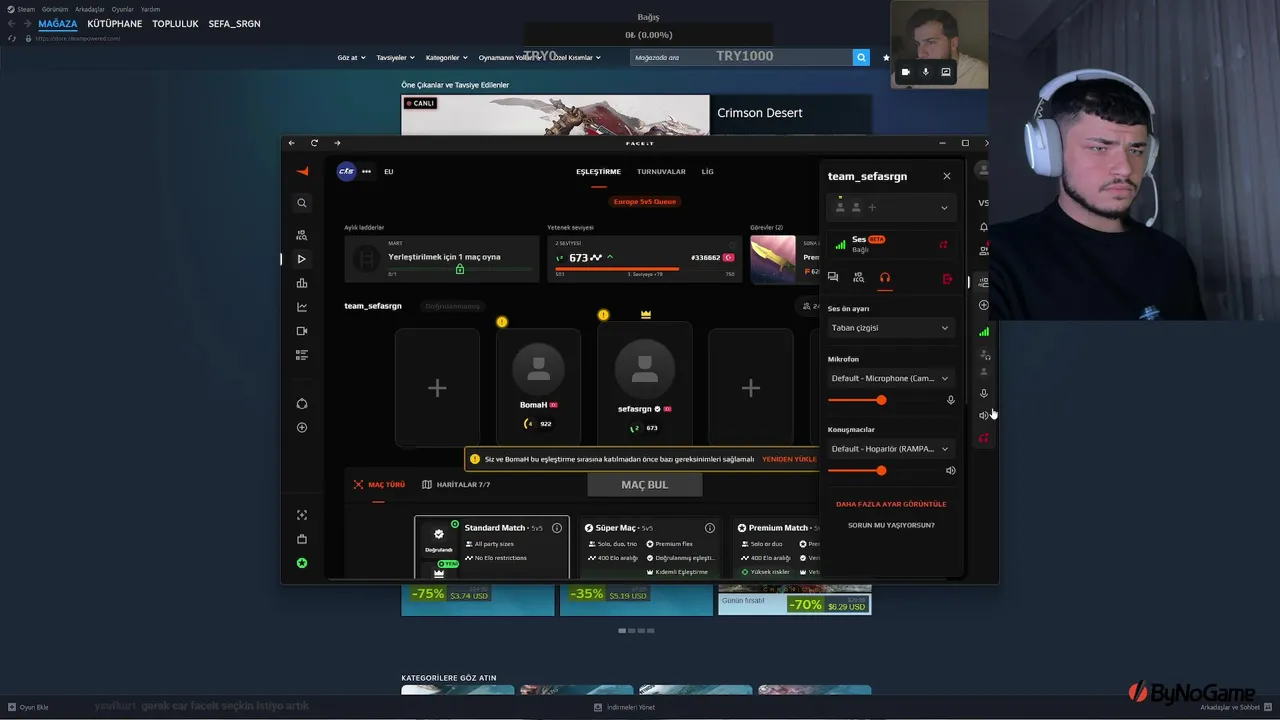Click Steam store search magnifier button
The image size is (1280, 720).
(x=861, y=57)
